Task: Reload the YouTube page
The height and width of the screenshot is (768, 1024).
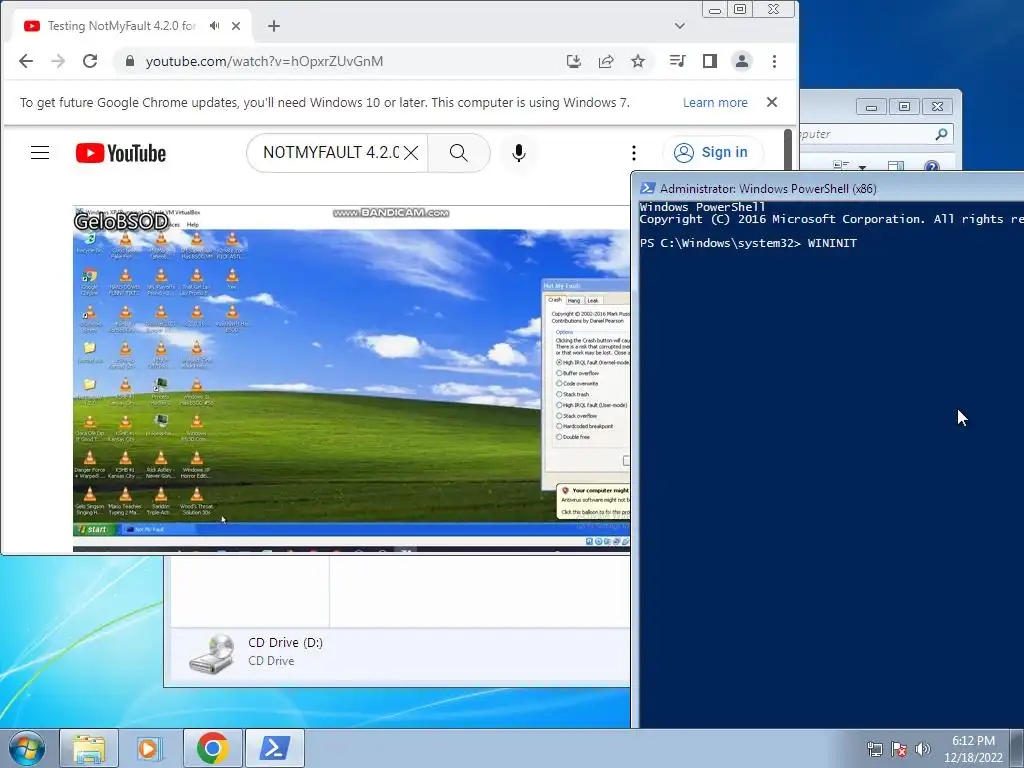Action: tap(90, 61)
